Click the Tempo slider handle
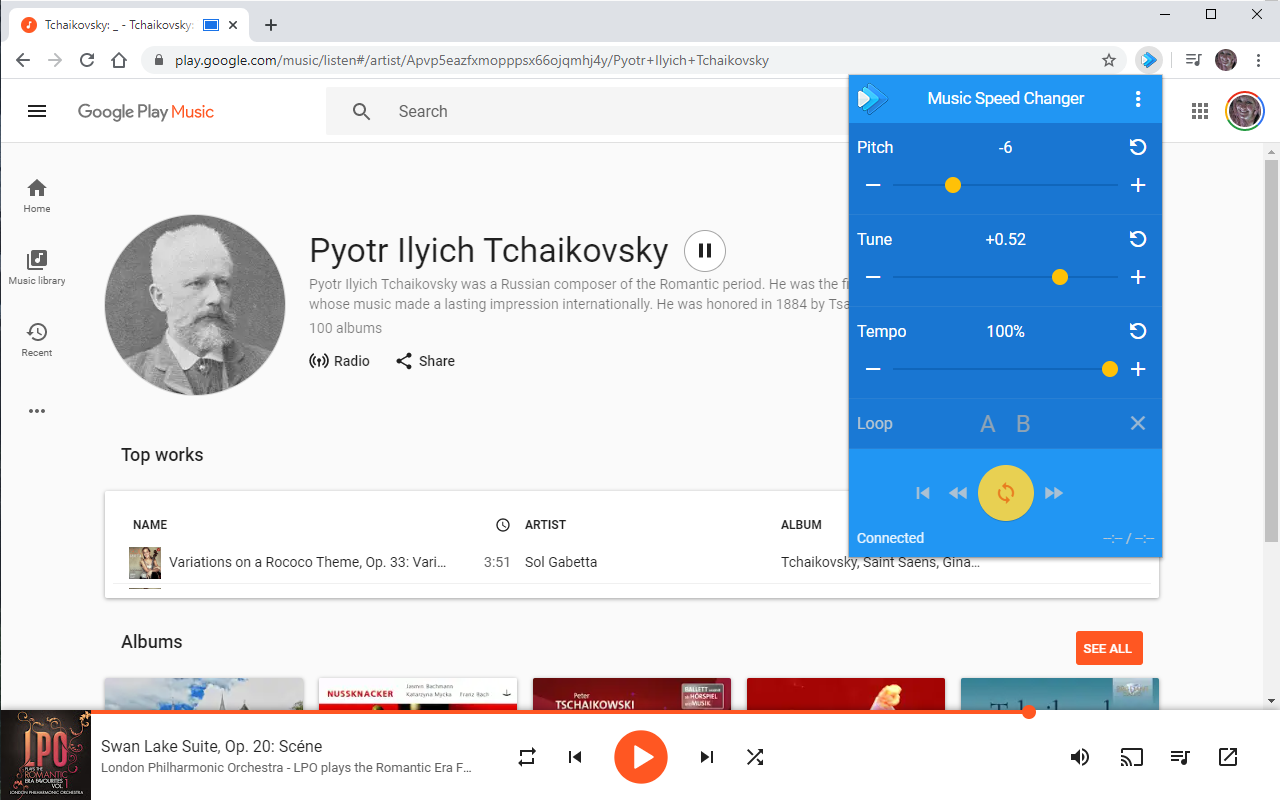1280x800 pixels. 1109,369
